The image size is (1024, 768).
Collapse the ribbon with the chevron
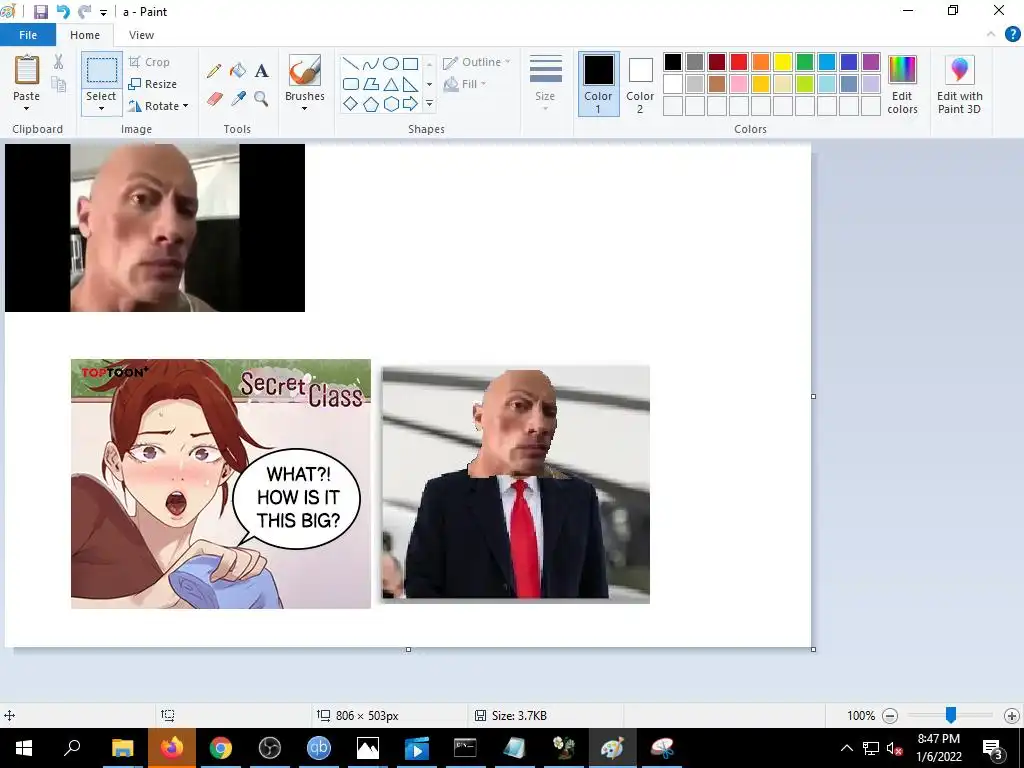[991, 35]
